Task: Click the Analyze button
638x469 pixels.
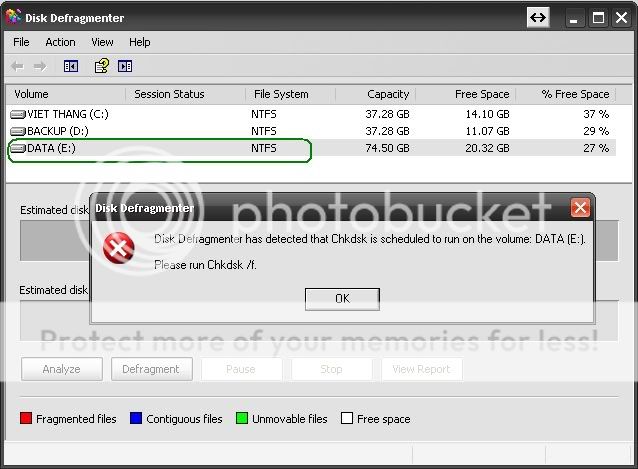Action: [x=61, y=369]
